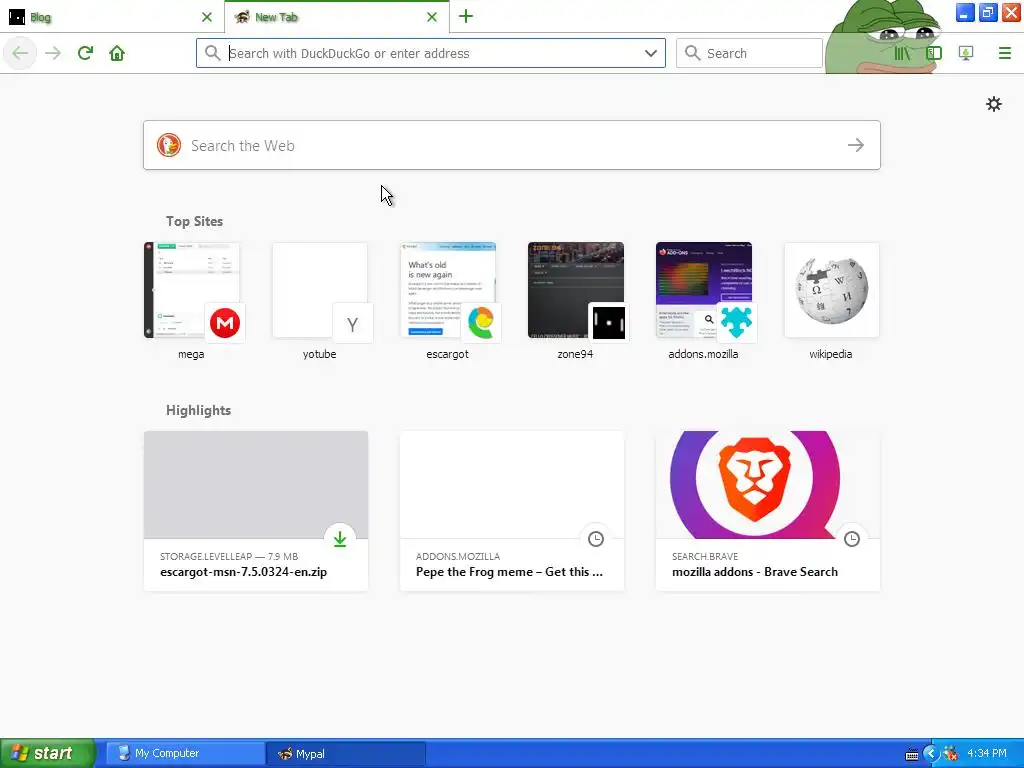This screenshot has height=768, width=1024.
Task: Open the Pepe the Frog meme highlight
Action: [512, 511]
